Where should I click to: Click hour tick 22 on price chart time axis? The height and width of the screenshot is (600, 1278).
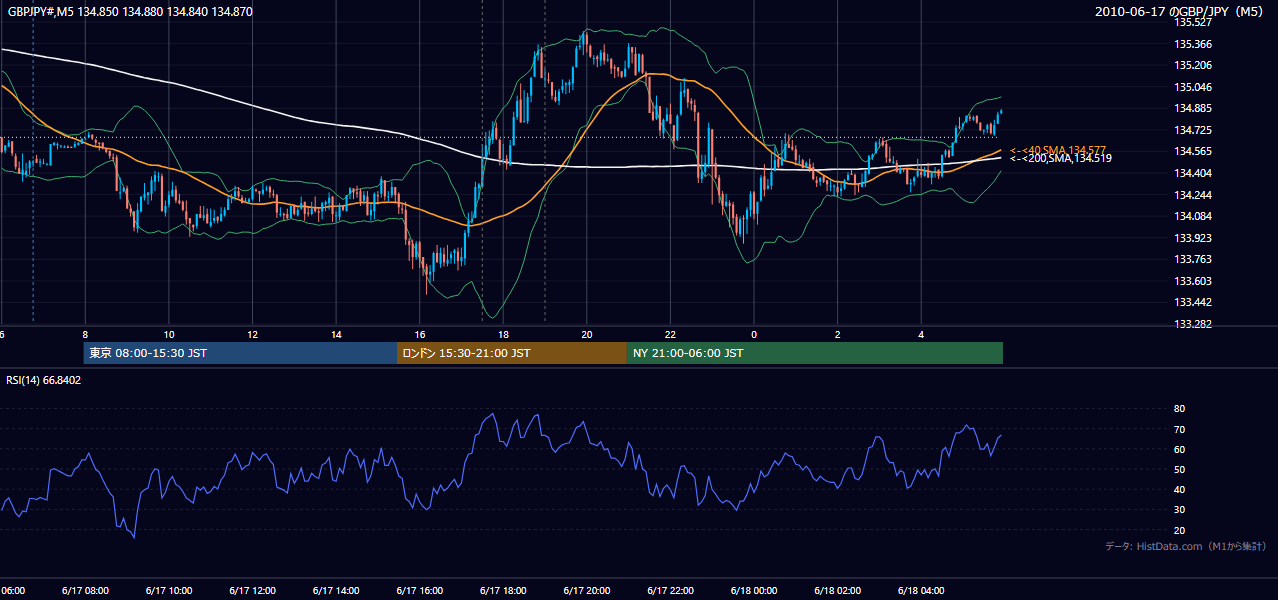click(671, 334)
